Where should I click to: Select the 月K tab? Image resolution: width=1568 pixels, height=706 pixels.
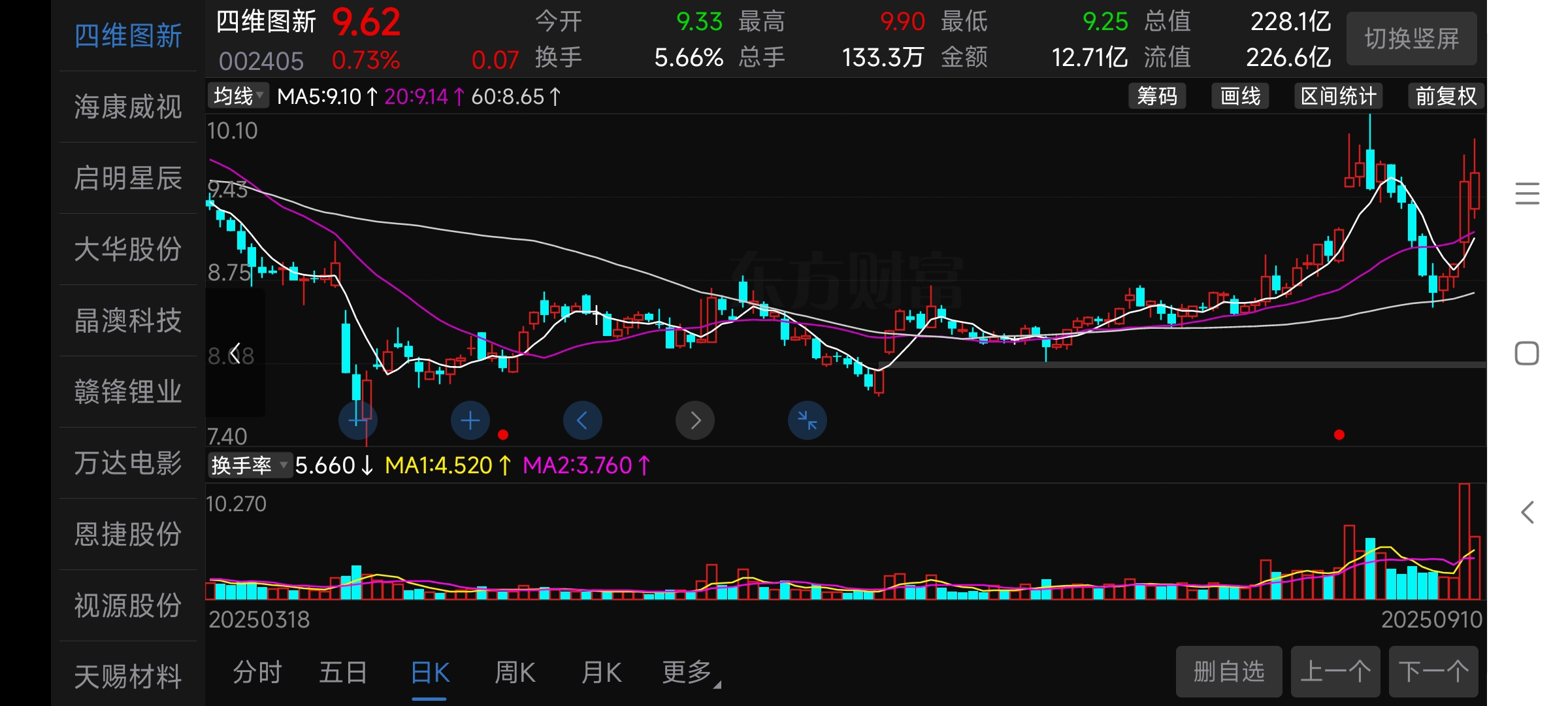point(602,672)
